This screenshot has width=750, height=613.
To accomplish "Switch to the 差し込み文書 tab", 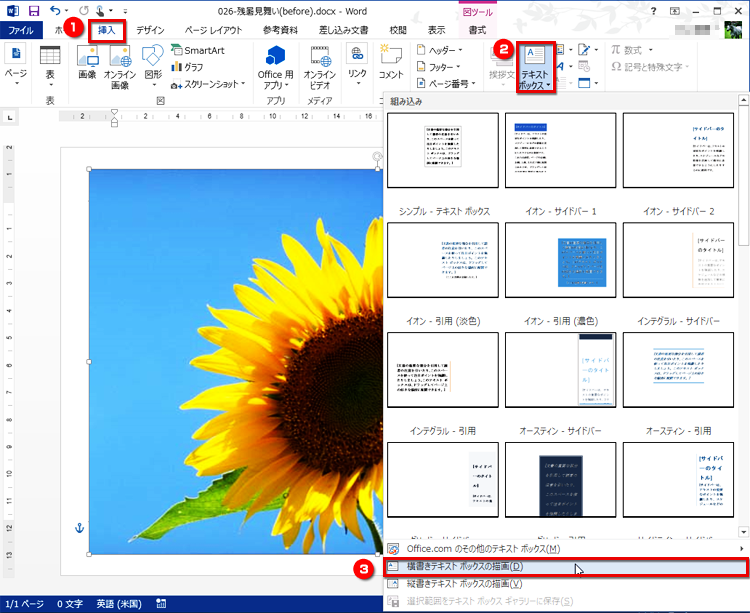I will [343, 30].
